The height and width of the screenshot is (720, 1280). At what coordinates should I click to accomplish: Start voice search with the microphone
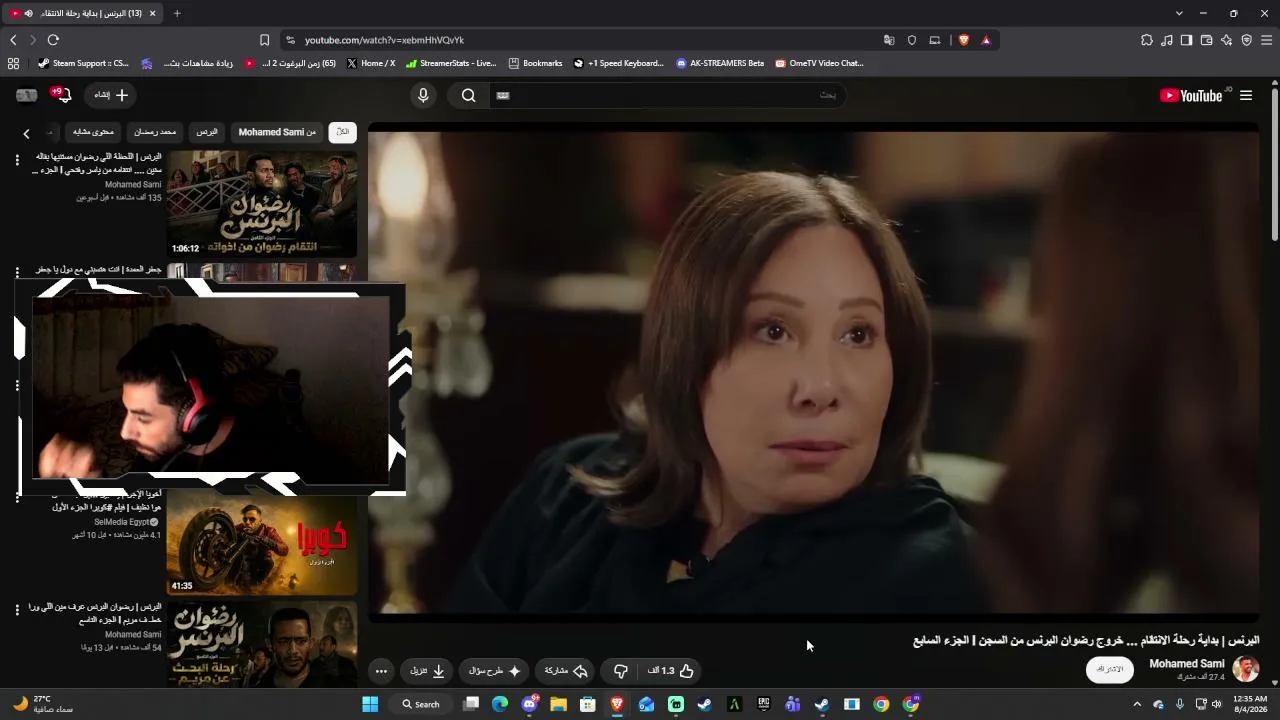tap(423, 95)
